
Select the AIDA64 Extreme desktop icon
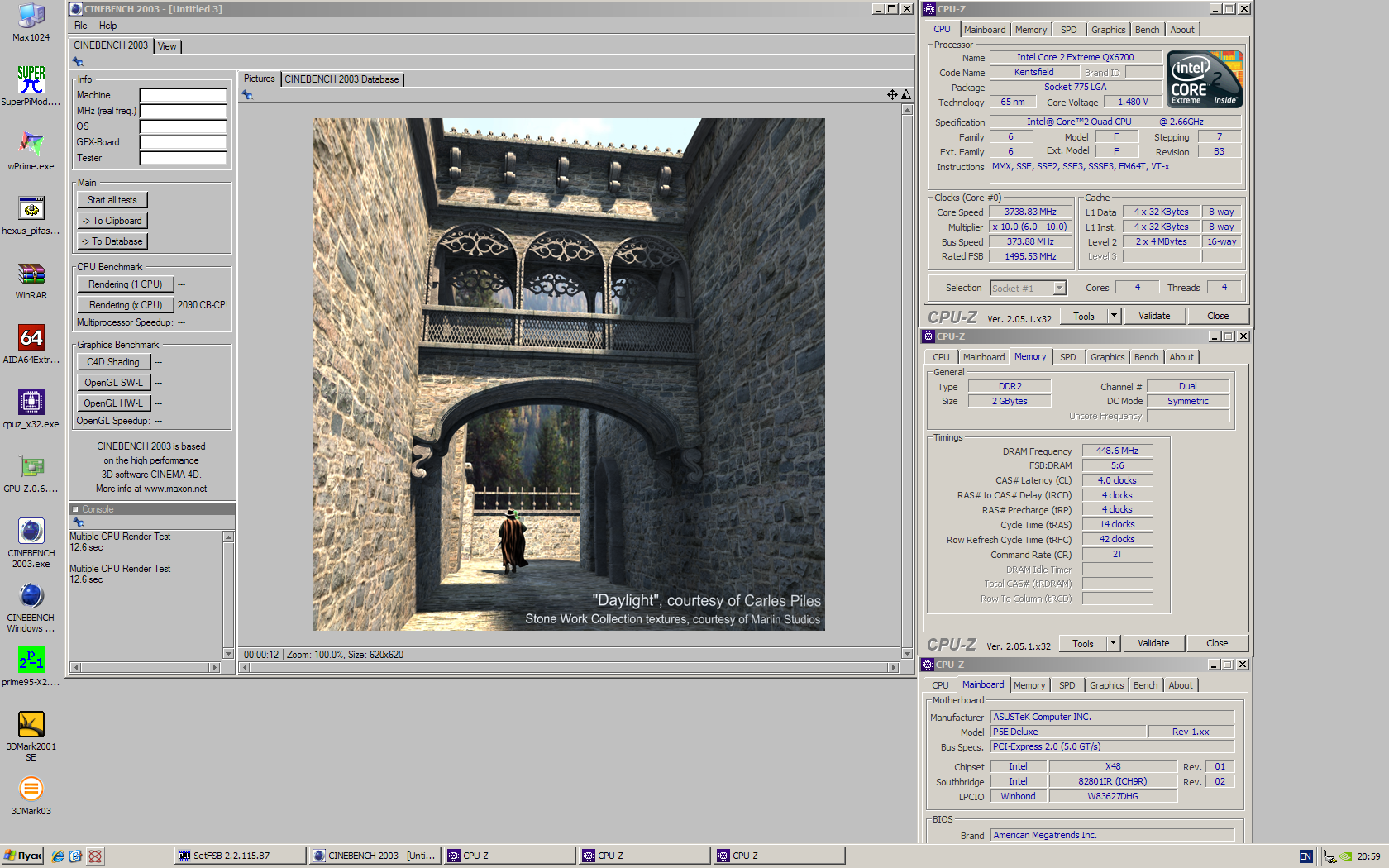click(31, 344)
